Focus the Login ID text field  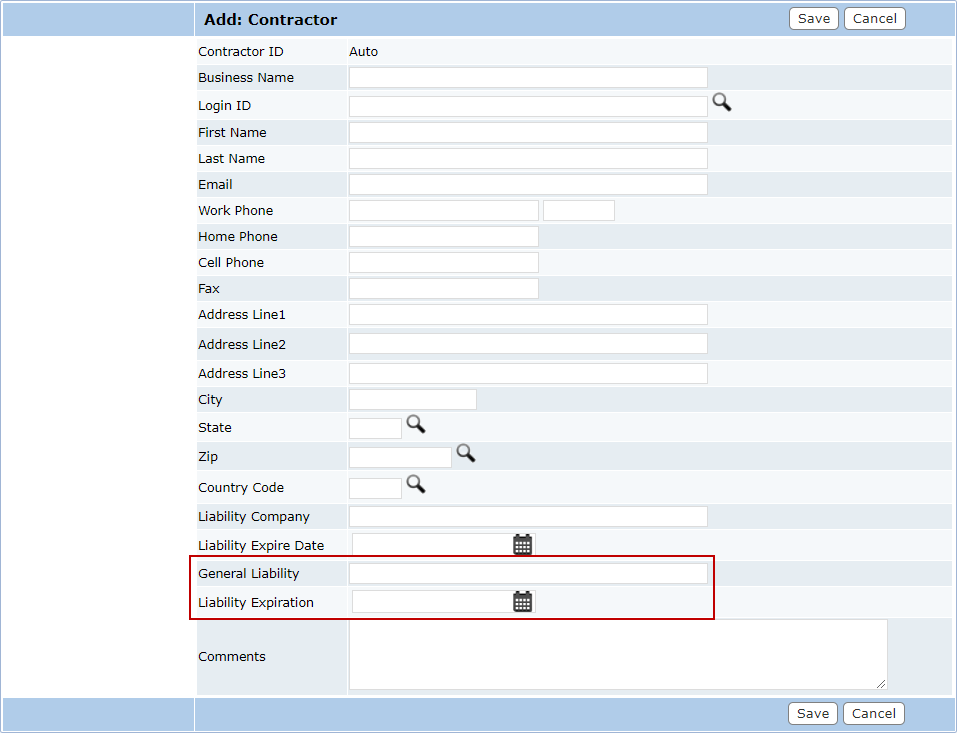click(528, 106)
